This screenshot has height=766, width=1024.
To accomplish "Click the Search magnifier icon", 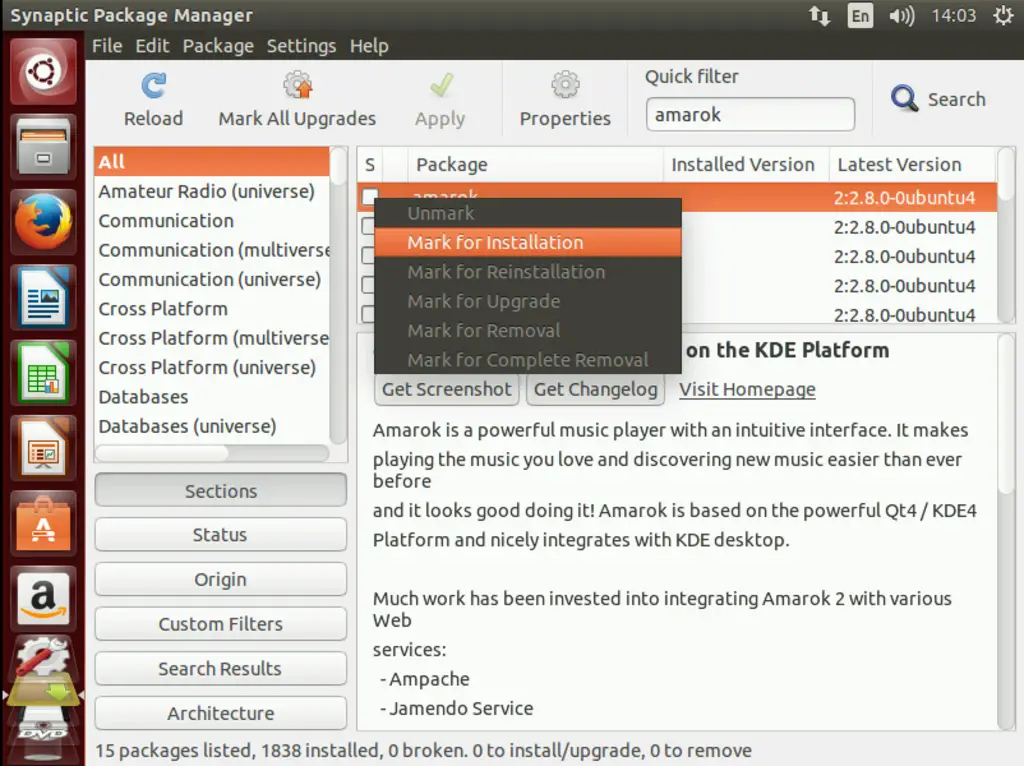I will (x=904, y=99).
